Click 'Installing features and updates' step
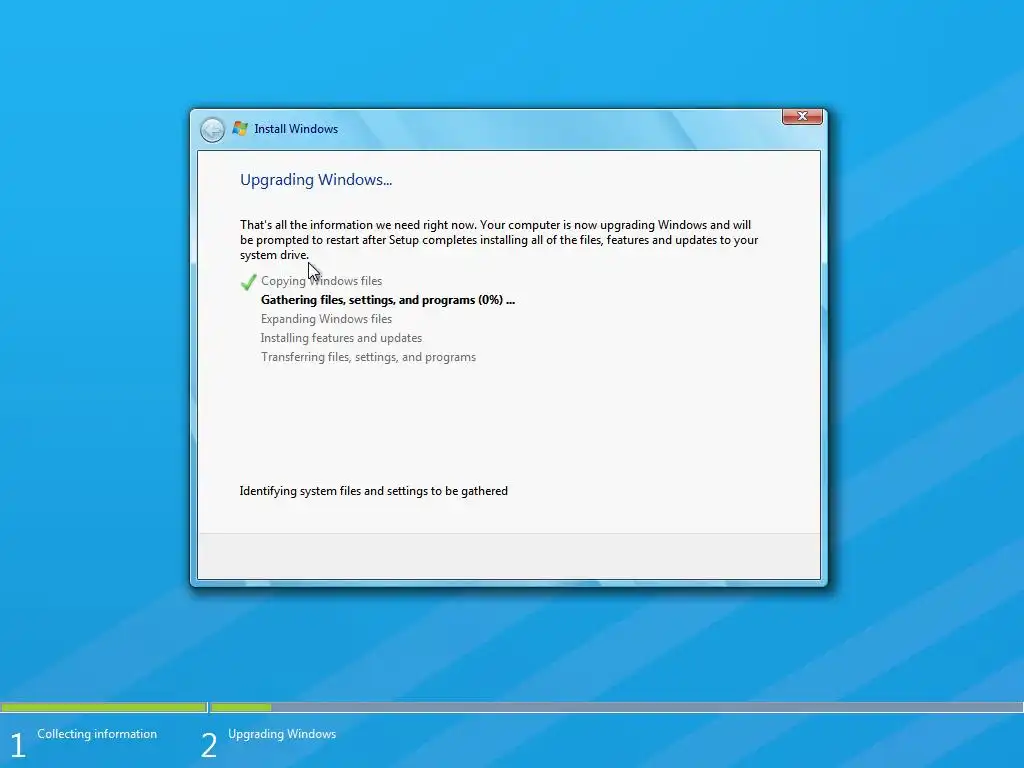This screenshot has width=1024, height=768. point(342,338)
